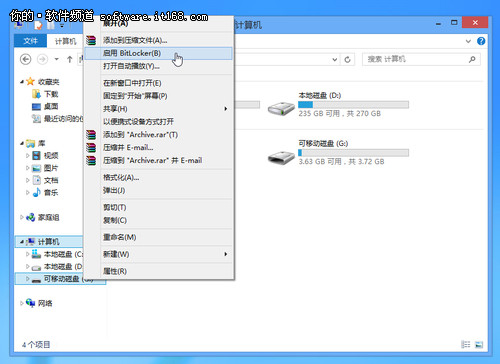Select the Removable Disk G: drive icon
Screen dimensions: 500x364
(281, 157)
